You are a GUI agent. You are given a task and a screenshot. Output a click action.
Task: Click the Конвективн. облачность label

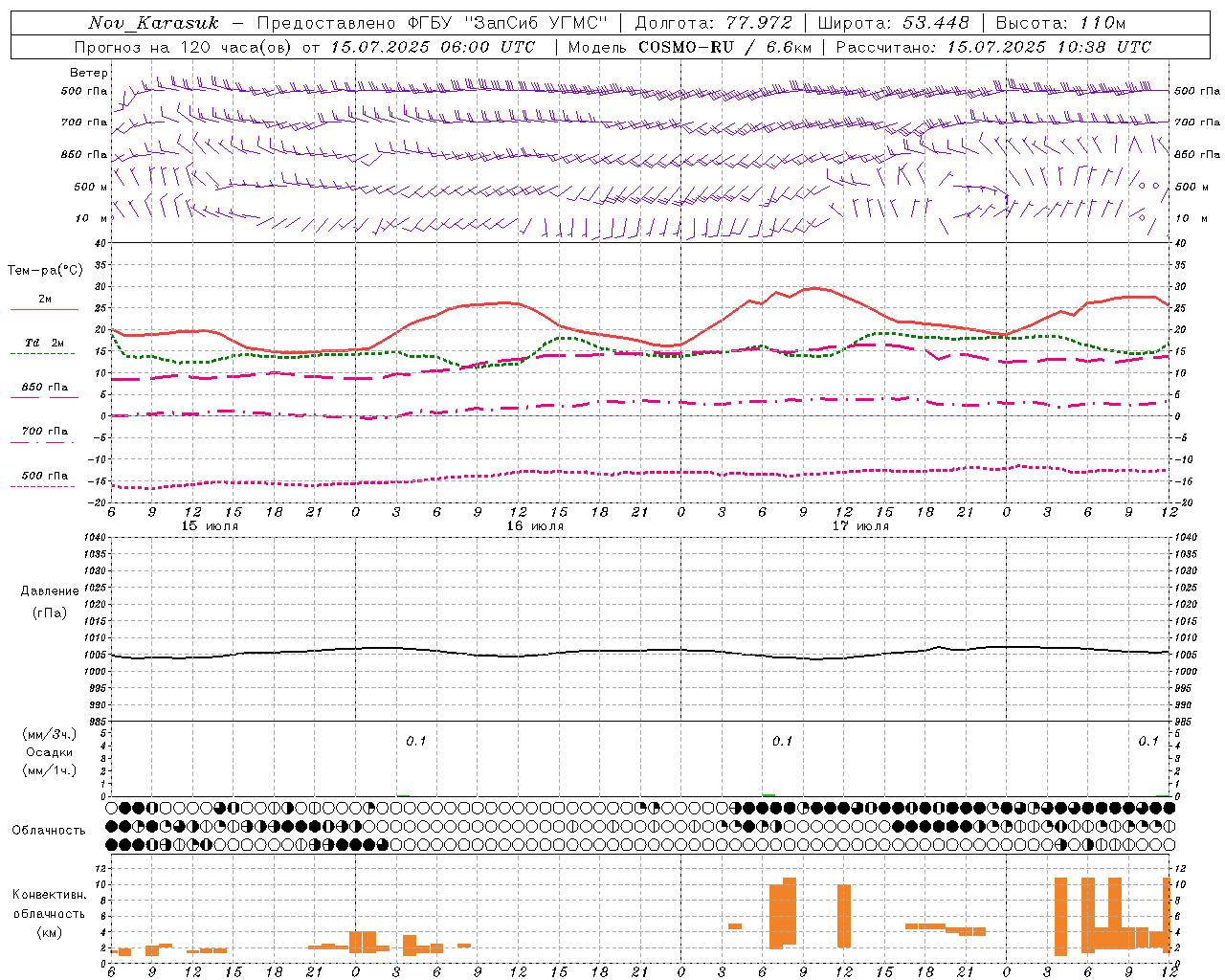[49, 904]
